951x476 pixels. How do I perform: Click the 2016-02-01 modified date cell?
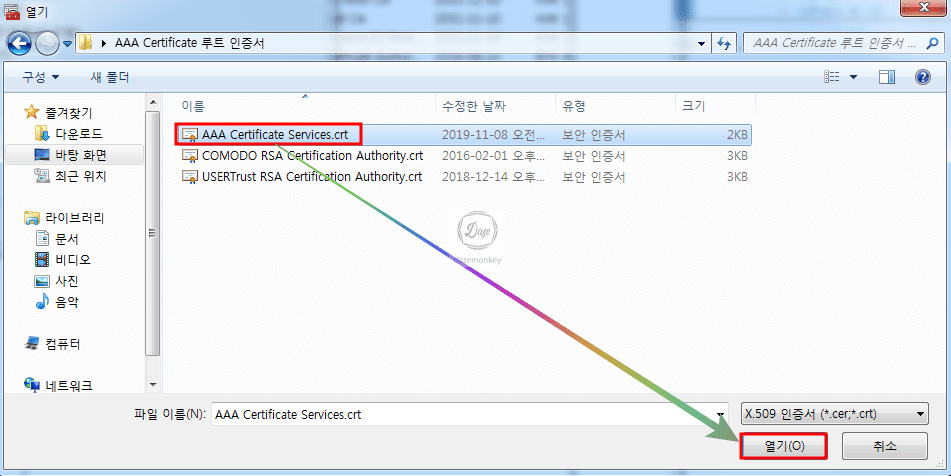494,156
